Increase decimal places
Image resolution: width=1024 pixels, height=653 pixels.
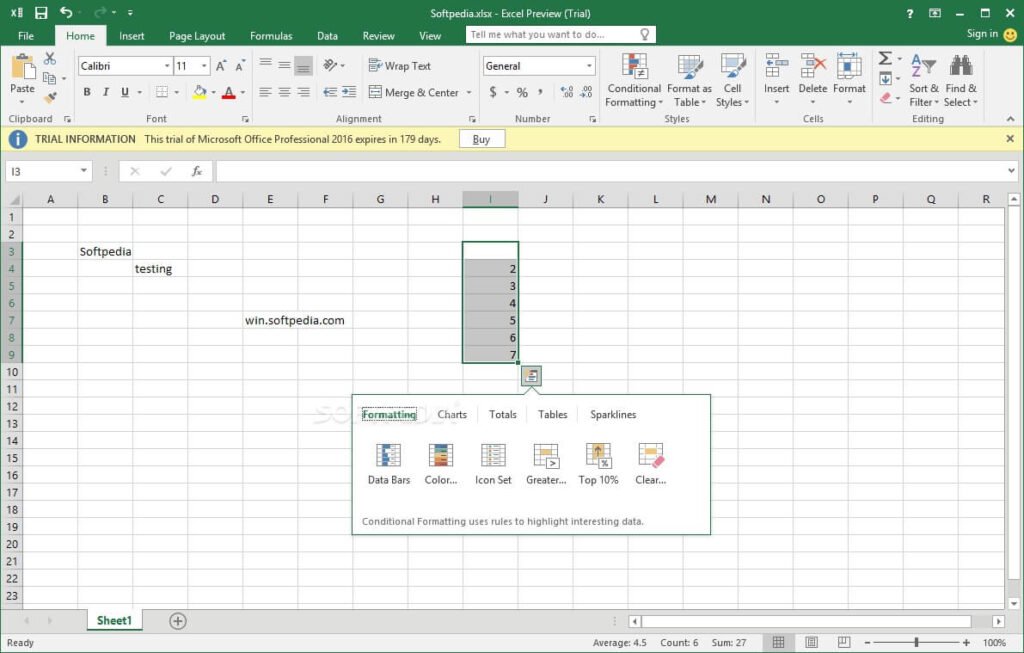(x=566, y=92)
